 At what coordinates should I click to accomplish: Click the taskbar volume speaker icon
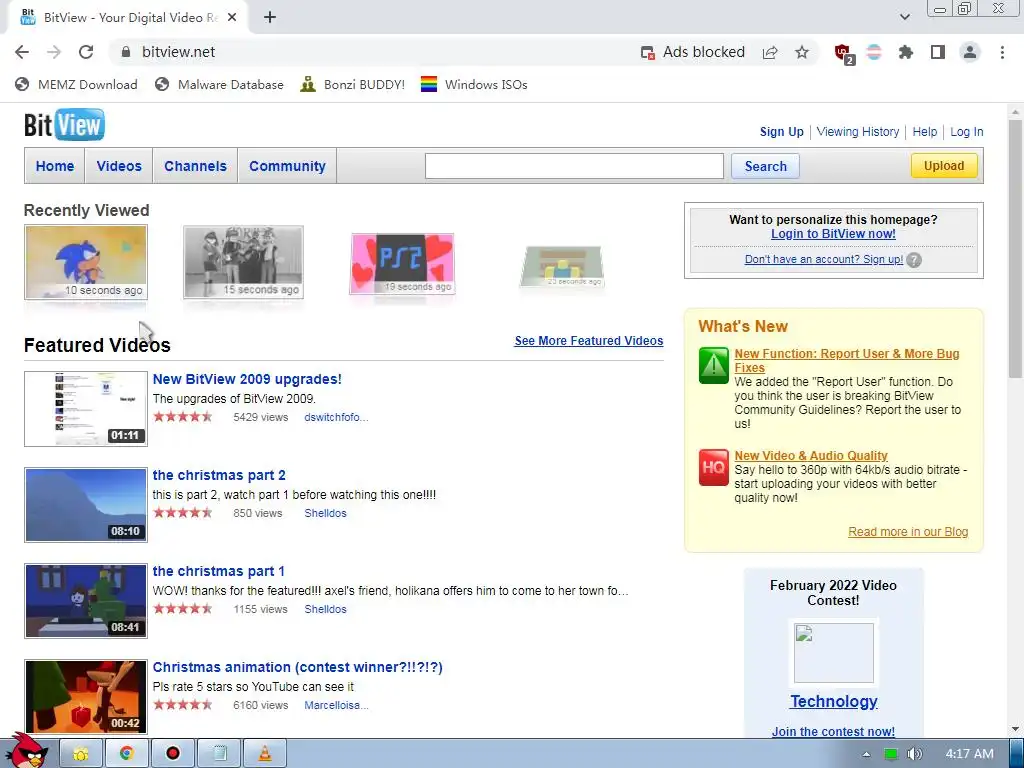[x=914, y=754]
